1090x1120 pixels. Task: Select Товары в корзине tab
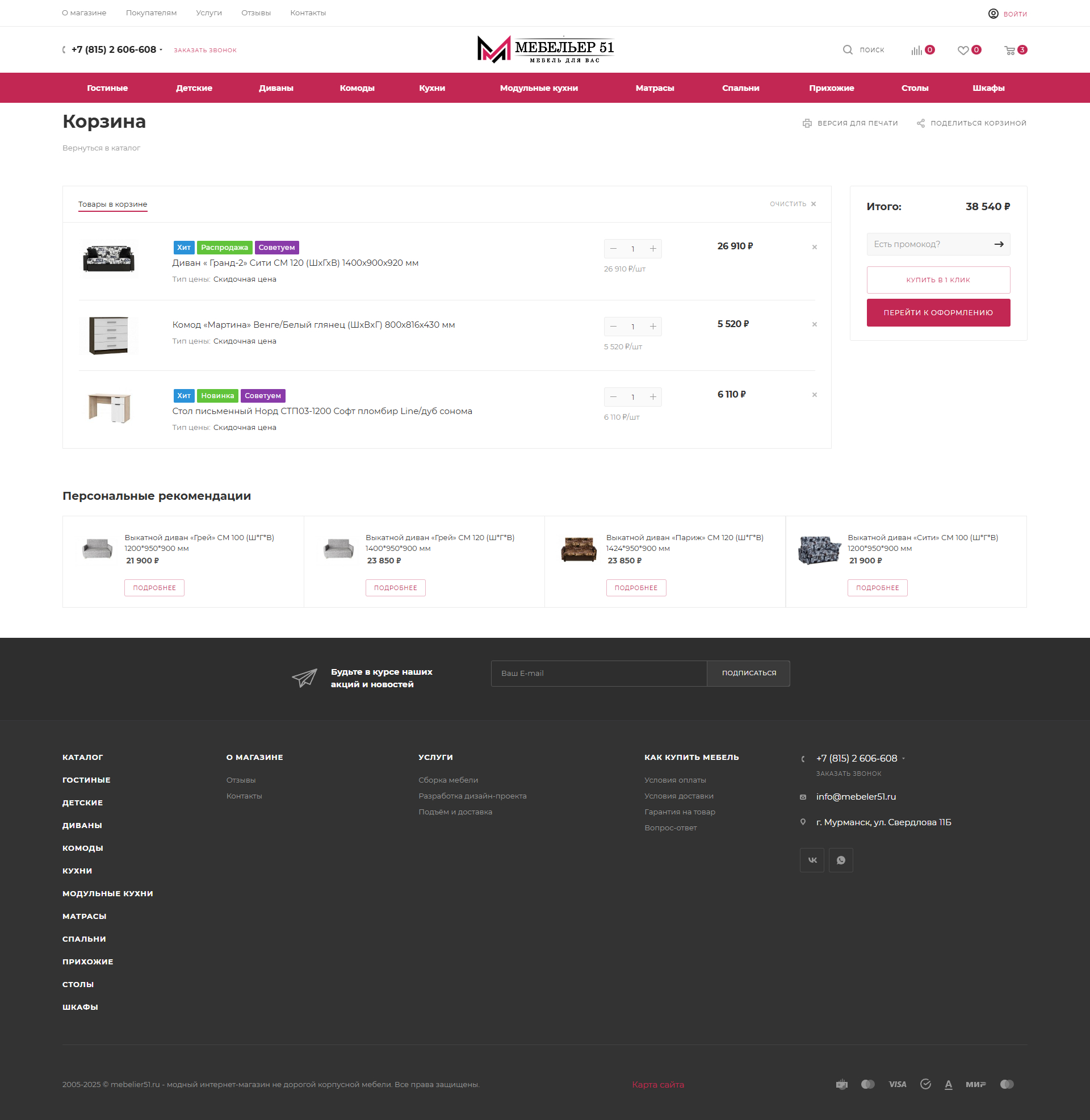click(113, 204)
